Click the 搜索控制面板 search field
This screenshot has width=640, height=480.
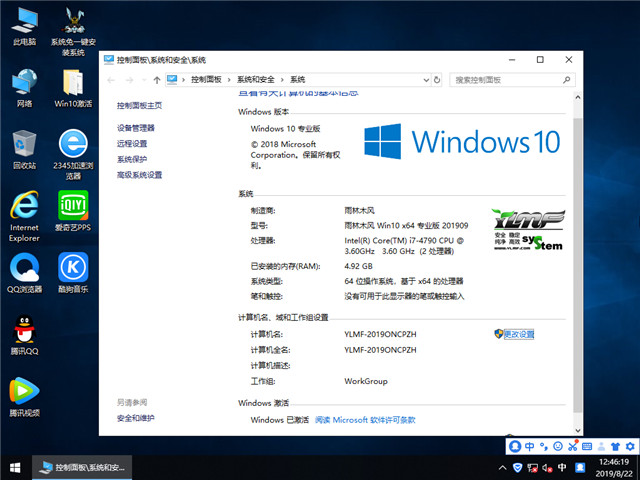coord(505,79)
